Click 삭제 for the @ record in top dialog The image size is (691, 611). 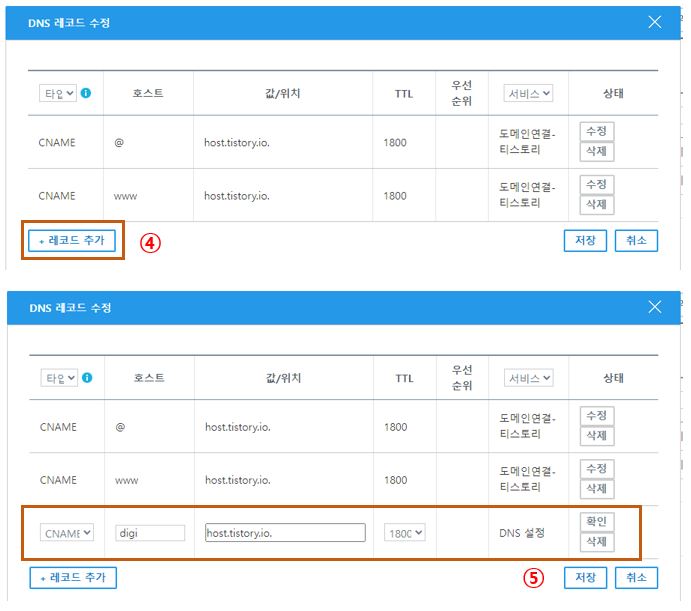pyautogui.click(x=597, y=151)
